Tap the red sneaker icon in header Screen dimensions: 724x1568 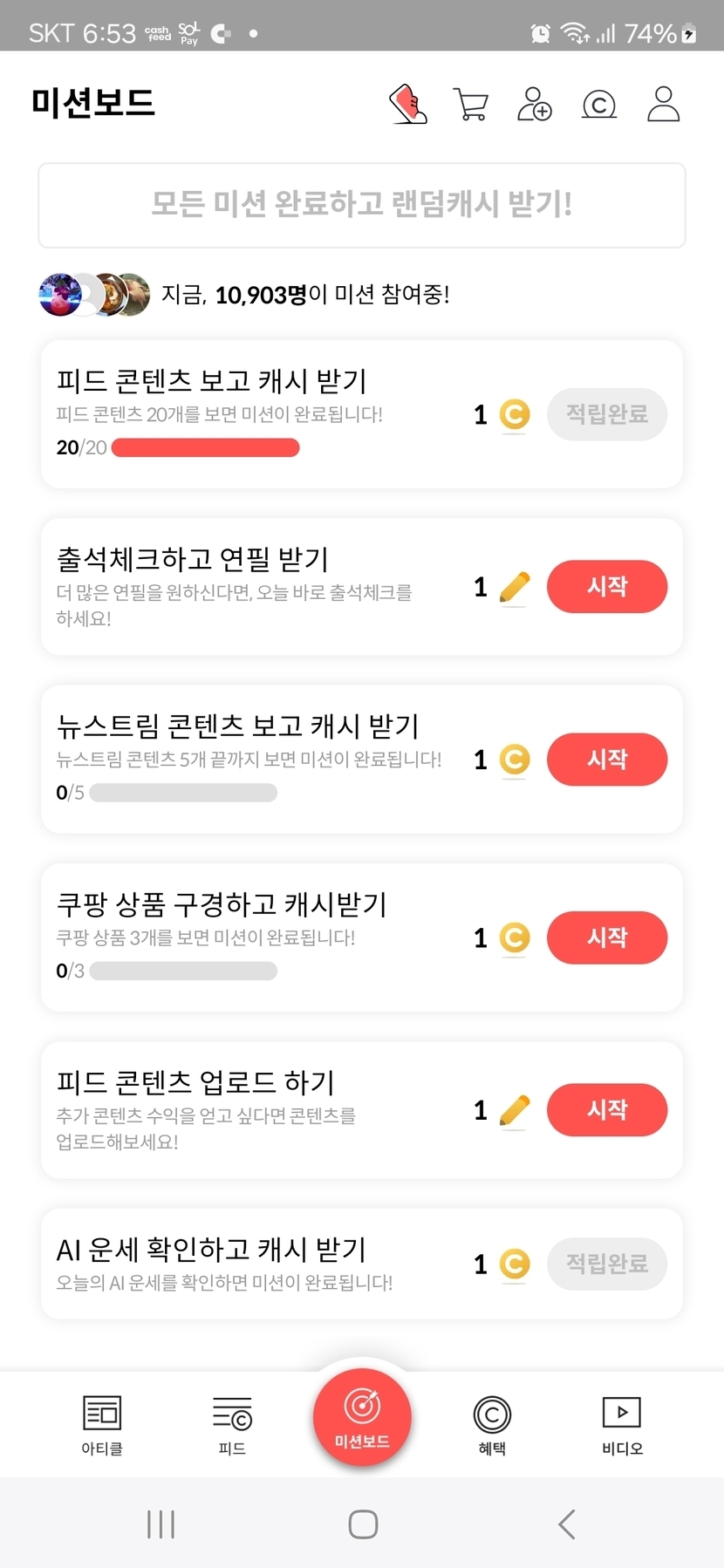pos(408,104)
